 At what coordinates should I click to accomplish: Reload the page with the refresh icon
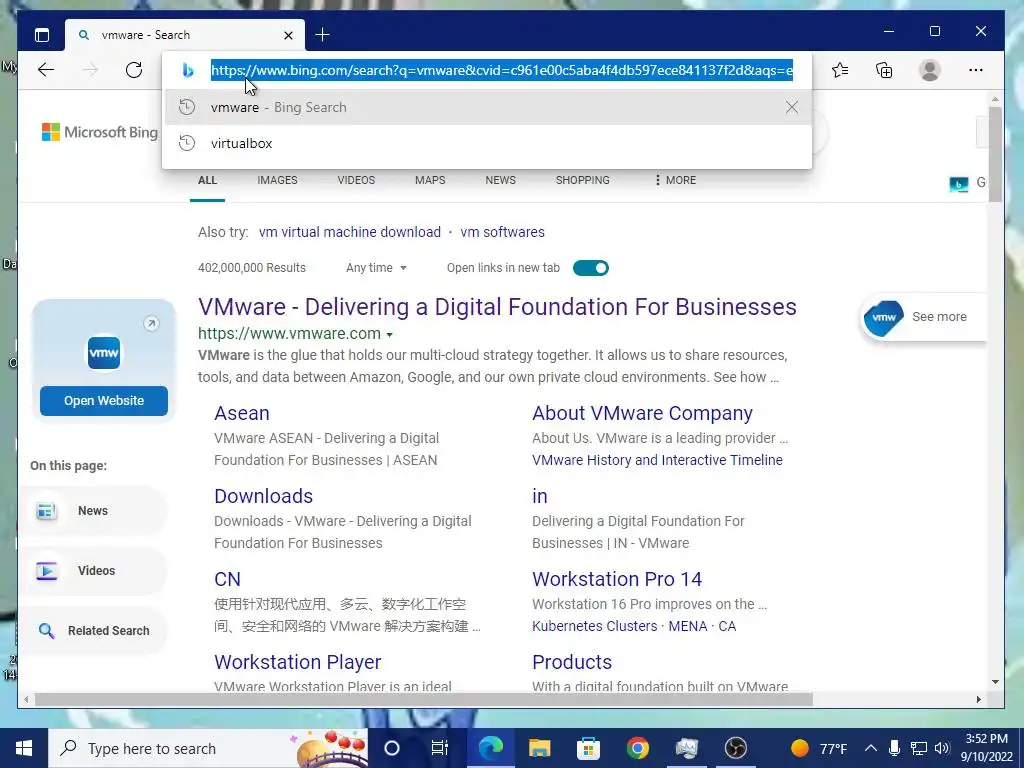click(134, 70)
